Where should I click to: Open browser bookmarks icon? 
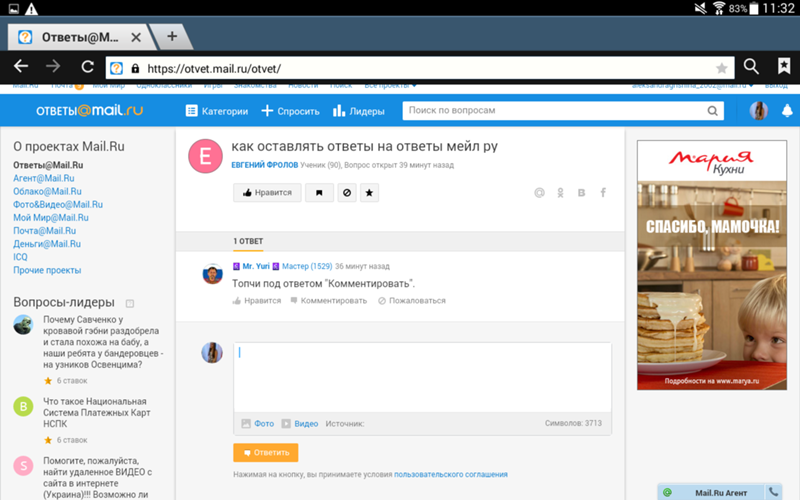[784, 66]
